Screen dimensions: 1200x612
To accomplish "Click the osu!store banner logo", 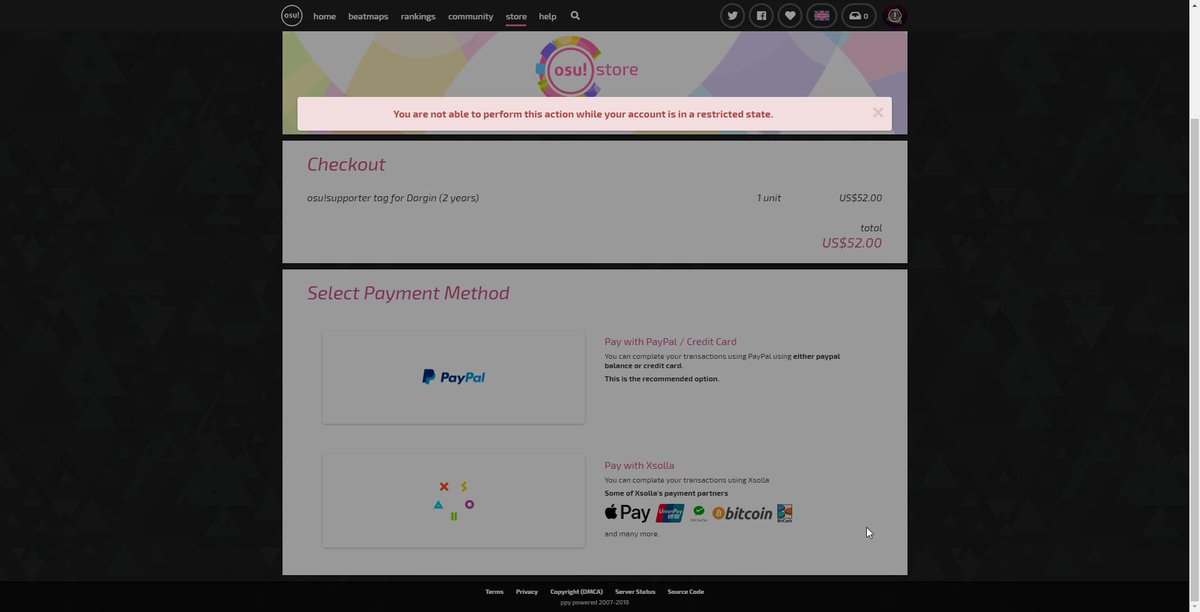I will [587, 69].
